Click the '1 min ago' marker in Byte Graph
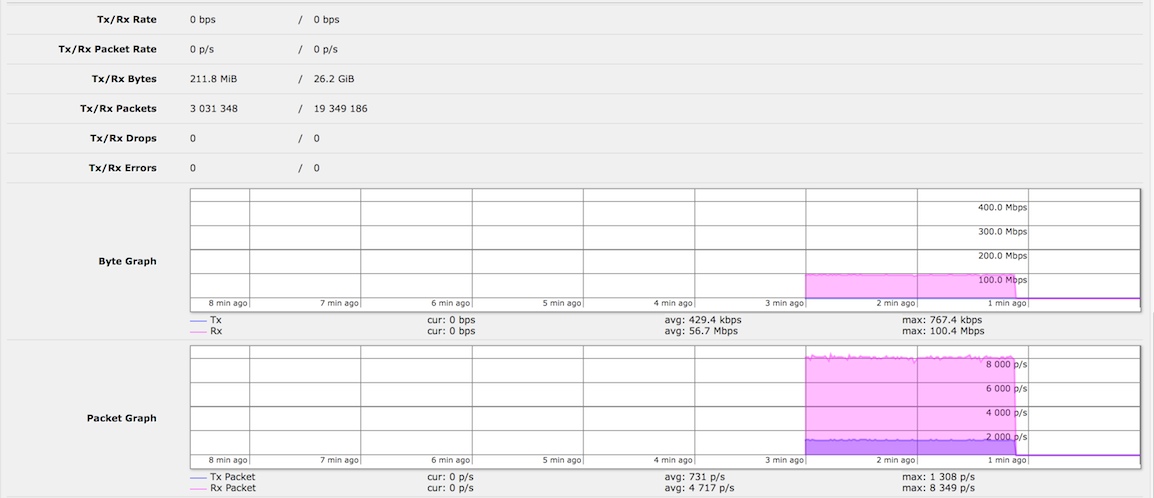Viewport: 1154px width, 498px height. [1006, 303]
